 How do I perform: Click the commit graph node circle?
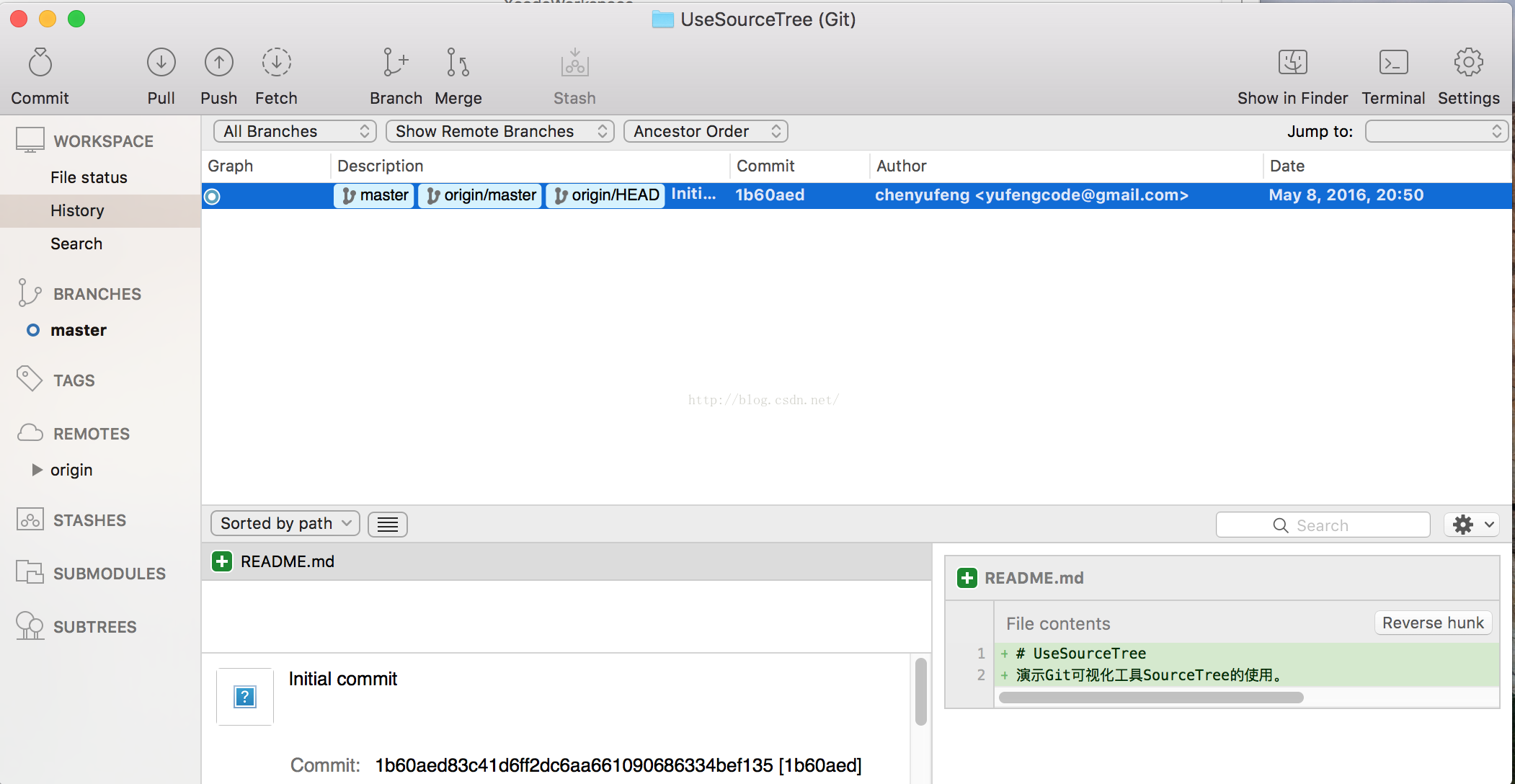tap(212, 196)
